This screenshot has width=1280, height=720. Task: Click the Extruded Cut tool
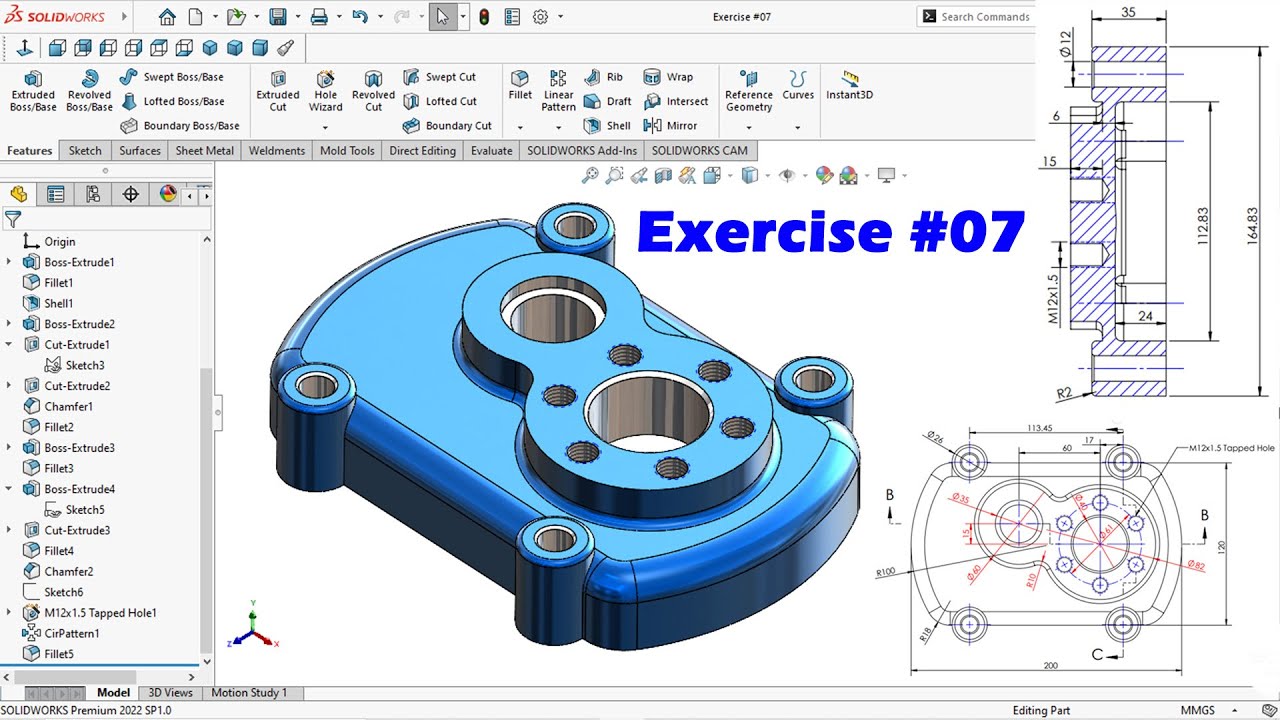(x=278, y=91)
